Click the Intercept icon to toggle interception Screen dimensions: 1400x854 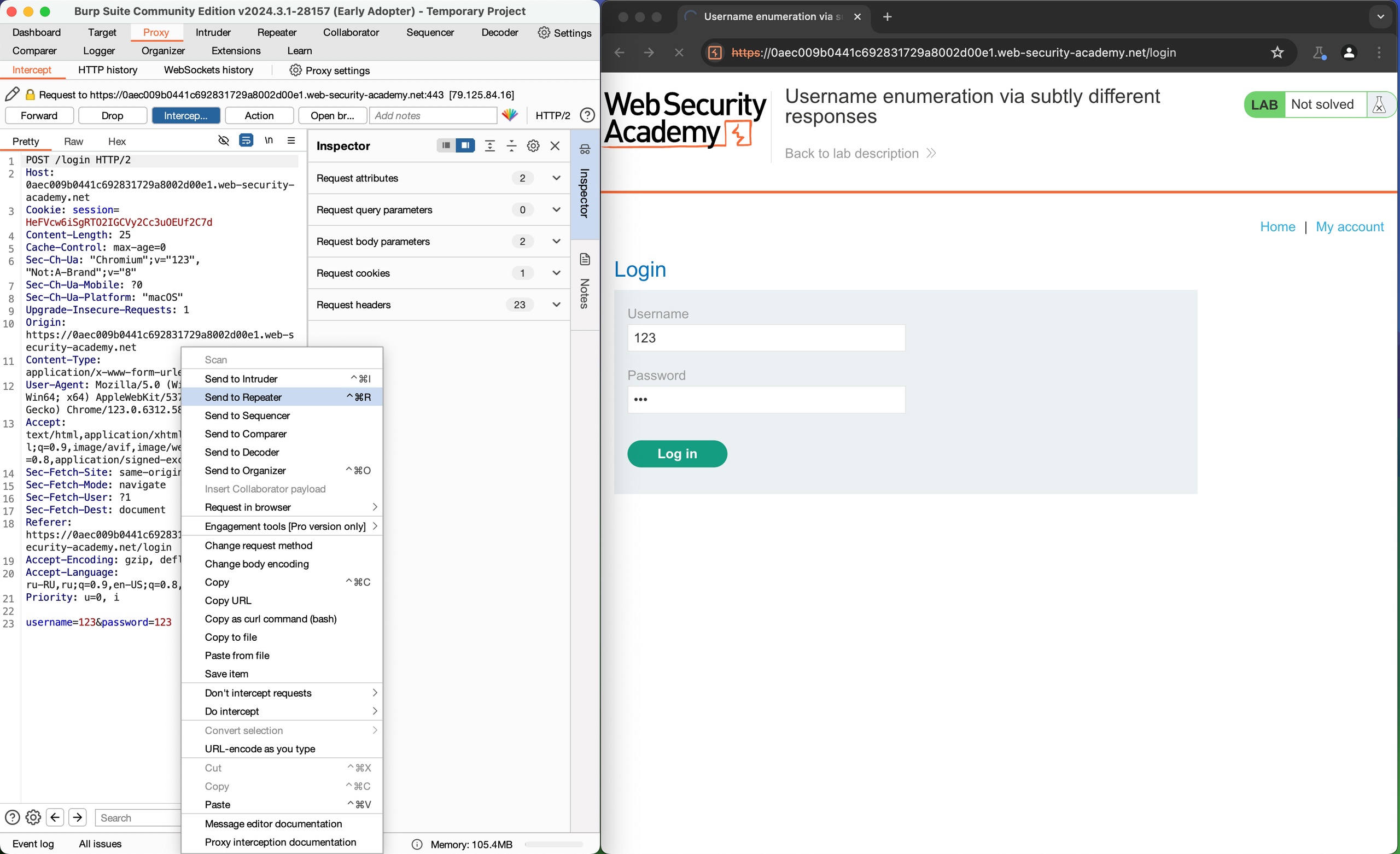click(185, 116)
